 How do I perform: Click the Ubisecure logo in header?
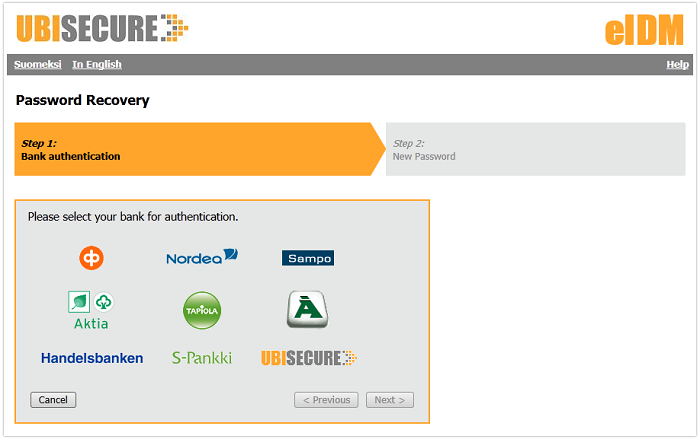point(102,28)
